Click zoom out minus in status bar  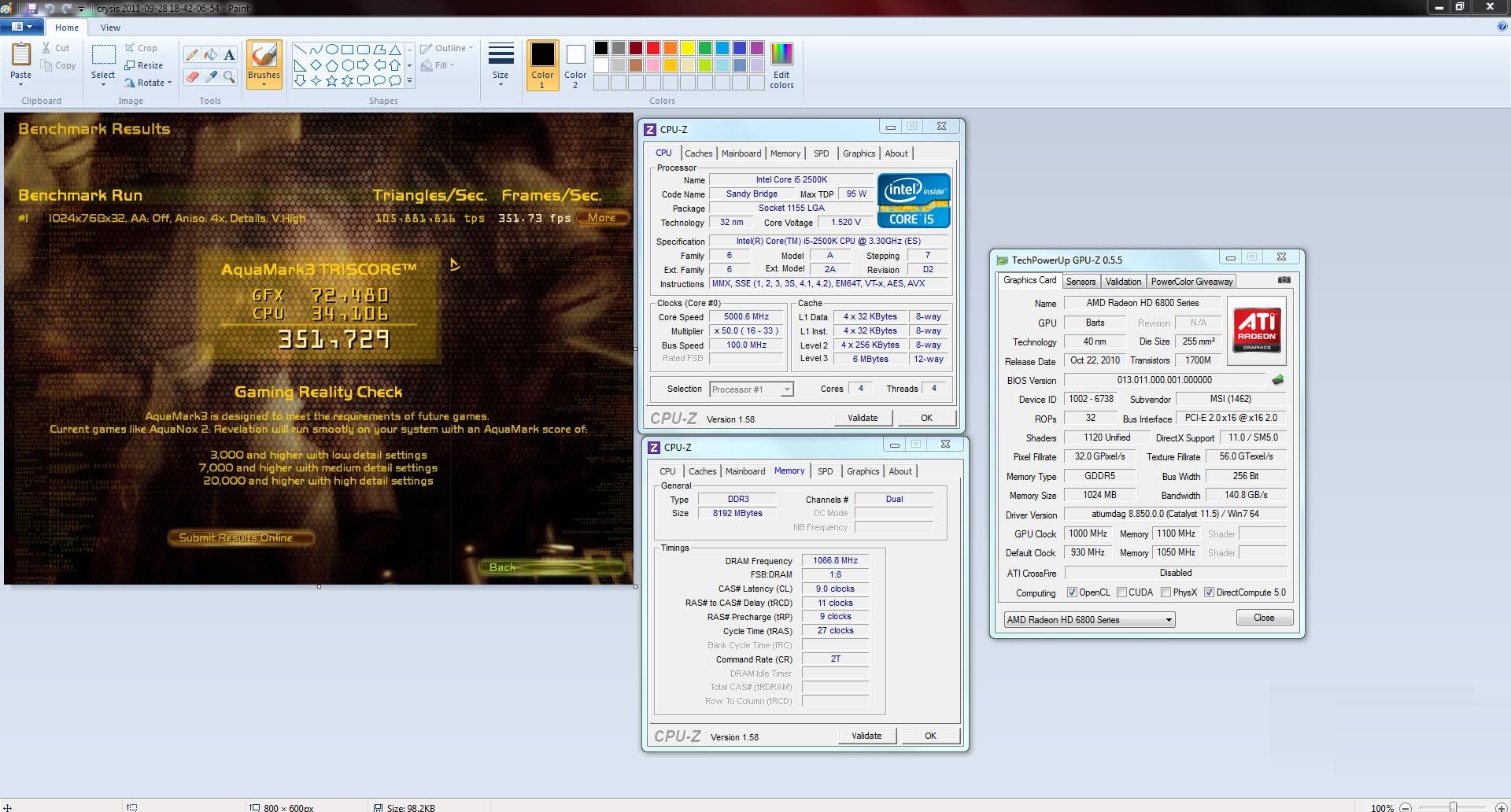[x=1406, y=807]
